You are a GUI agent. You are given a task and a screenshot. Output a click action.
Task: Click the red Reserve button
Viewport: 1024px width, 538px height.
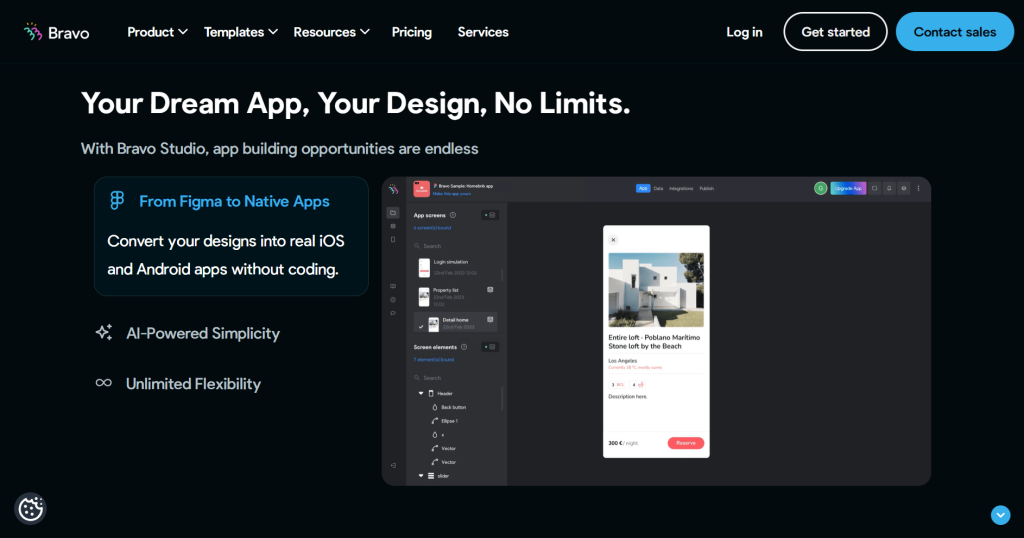click(686, 443)
